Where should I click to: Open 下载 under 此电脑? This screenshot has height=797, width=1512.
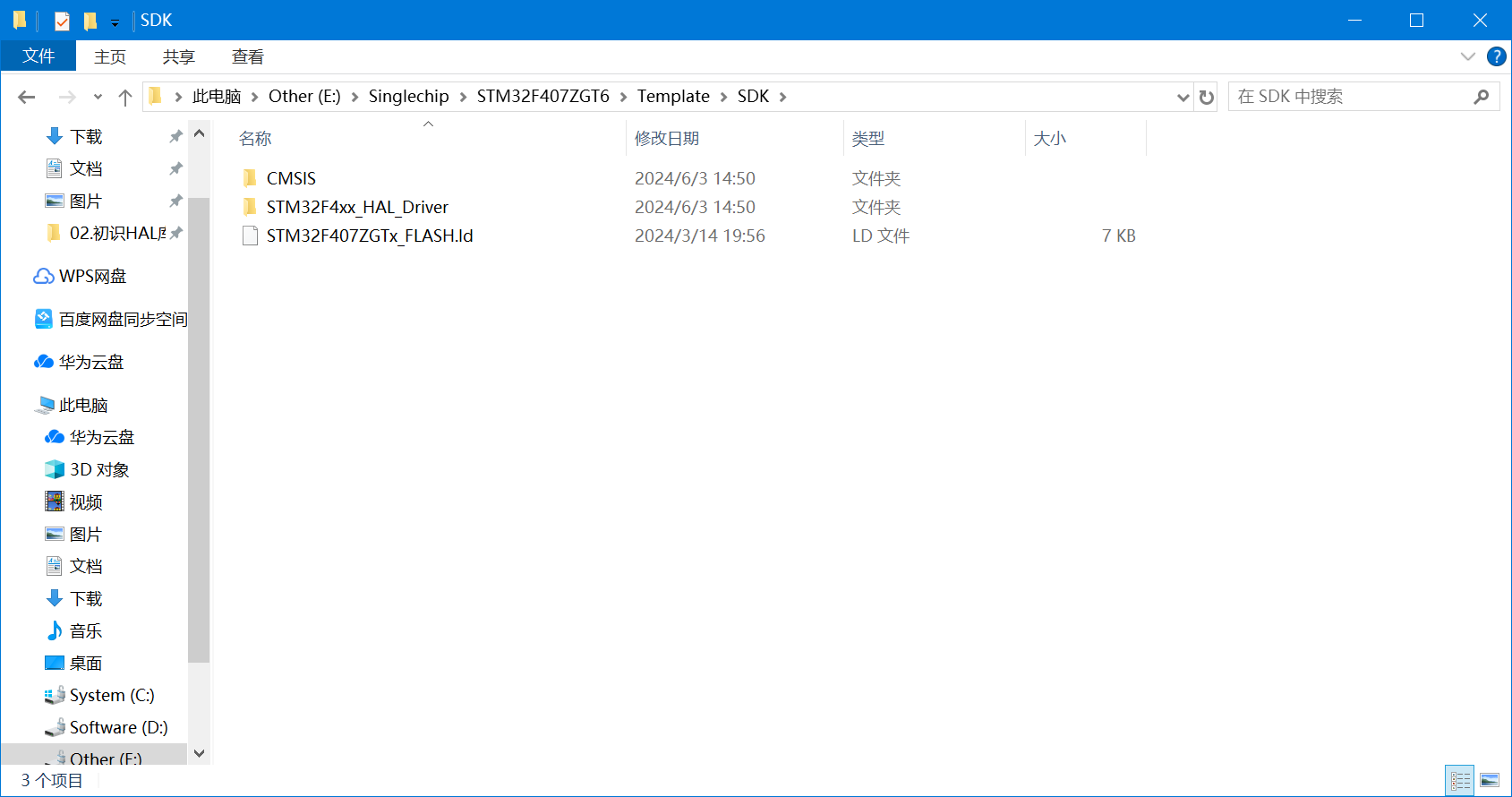pos(86,598)
